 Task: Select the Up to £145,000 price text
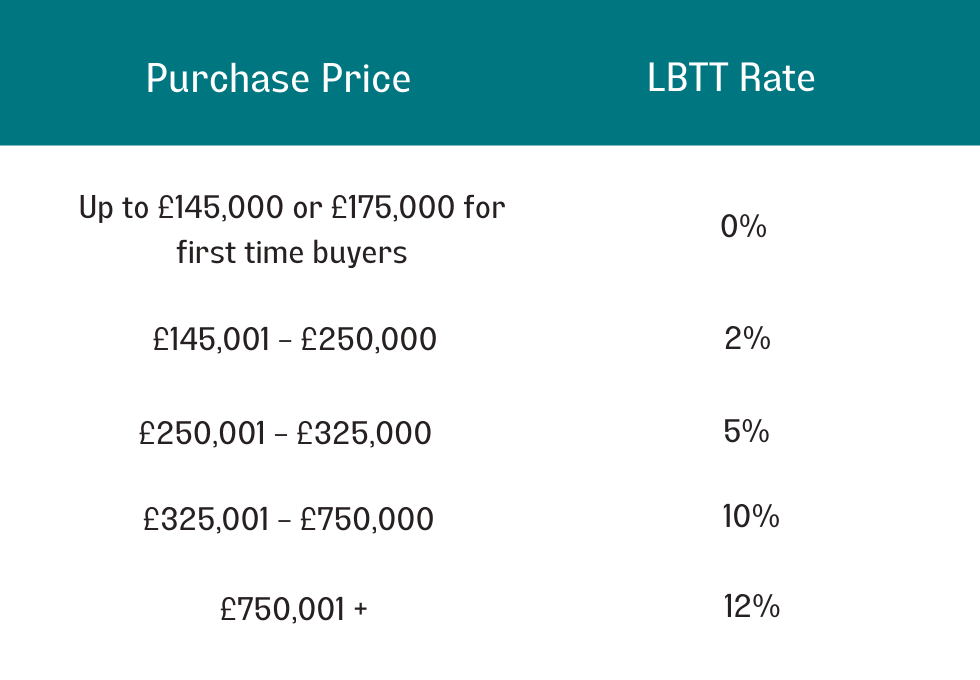pos(181,208)
